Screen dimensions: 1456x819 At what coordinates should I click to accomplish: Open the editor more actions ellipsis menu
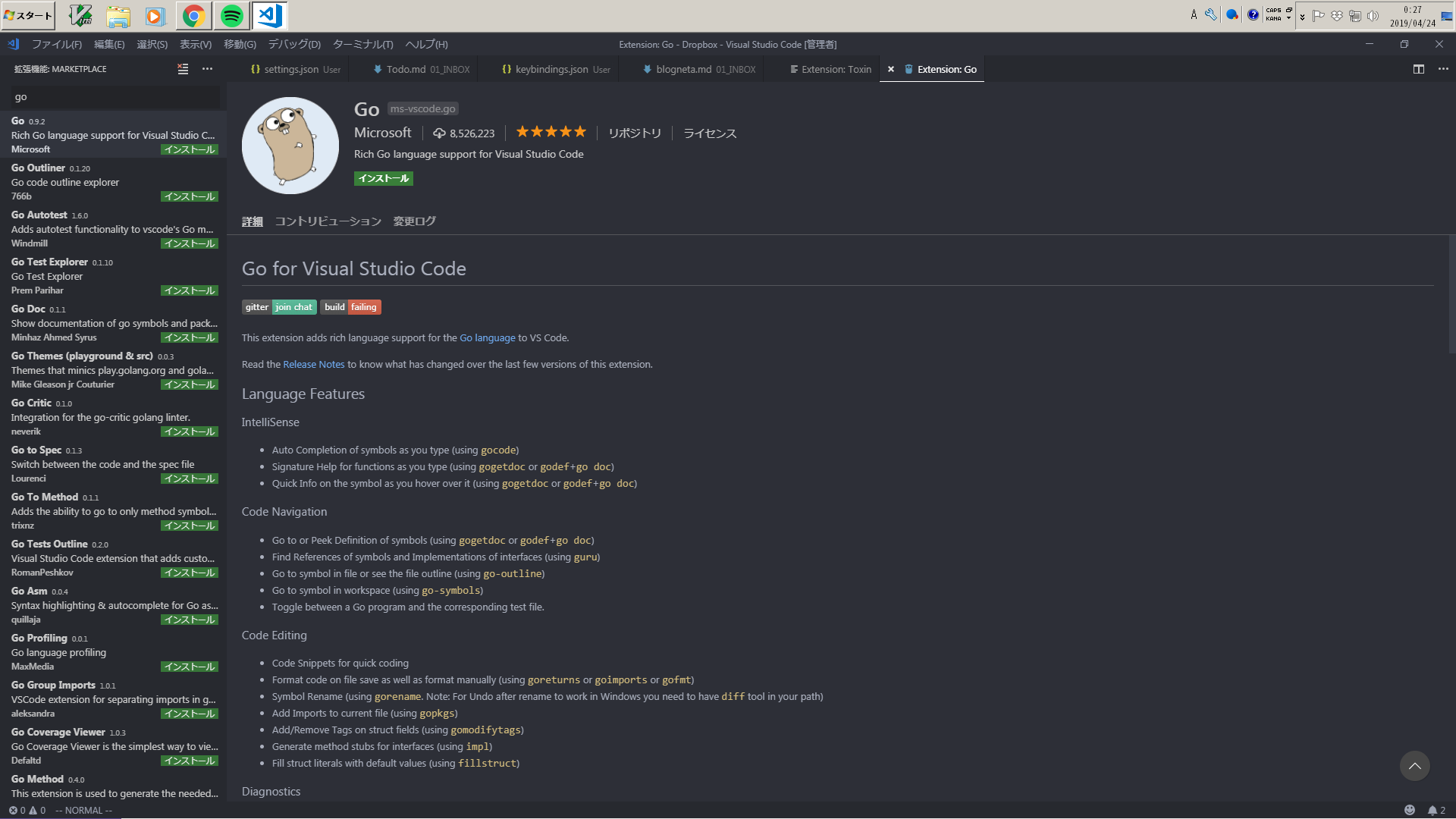coord(1443,69)
